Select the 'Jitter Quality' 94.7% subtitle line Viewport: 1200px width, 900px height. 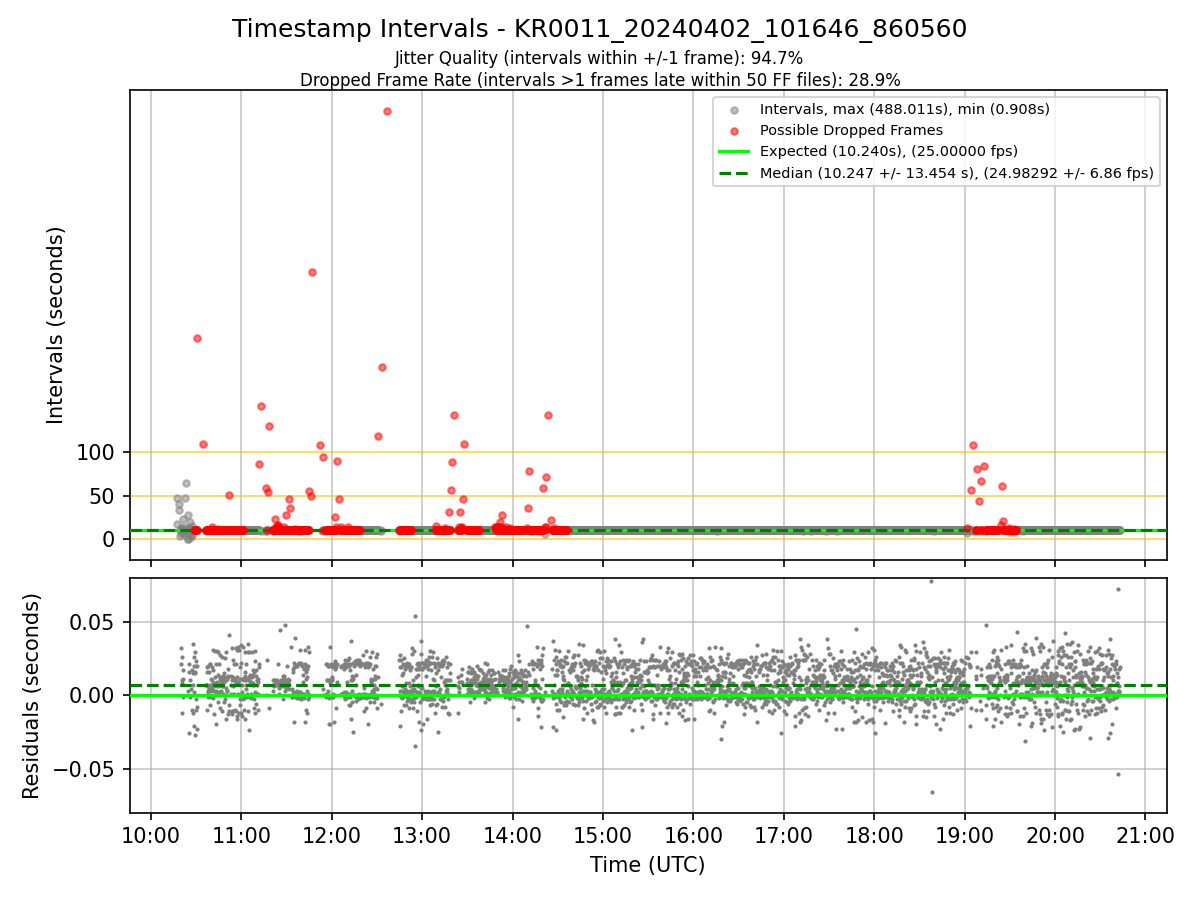[599, 58]
